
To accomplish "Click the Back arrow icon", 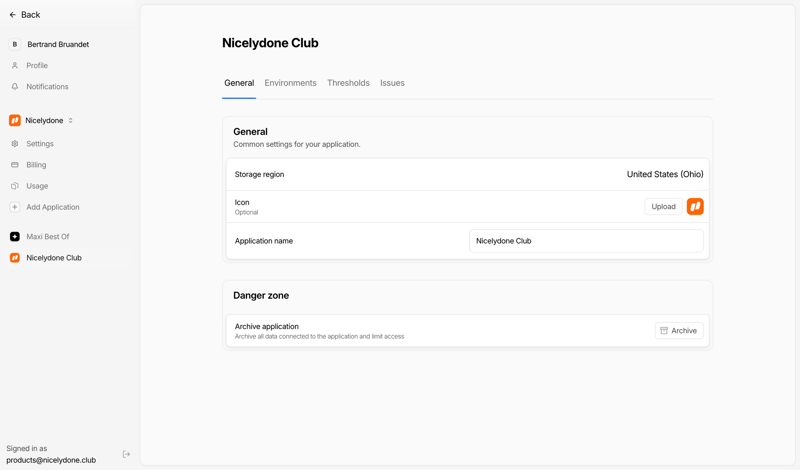I will pyautogui.click(x=13, y=15).
